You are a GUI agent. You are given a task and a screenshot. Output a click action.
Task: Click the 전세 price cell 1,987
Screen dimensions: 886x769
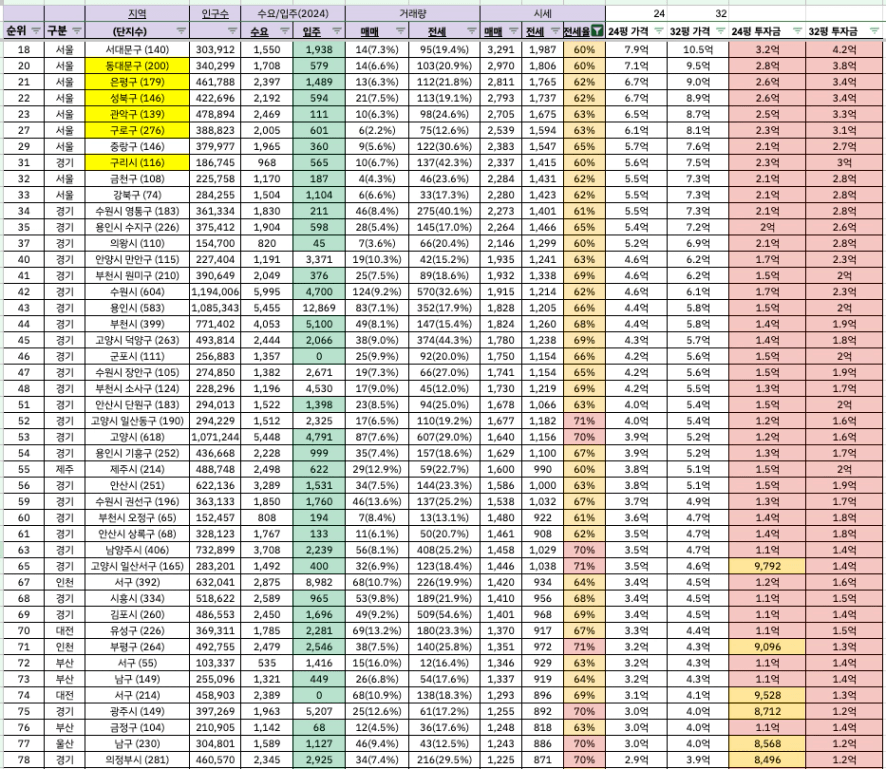[542, 50]
